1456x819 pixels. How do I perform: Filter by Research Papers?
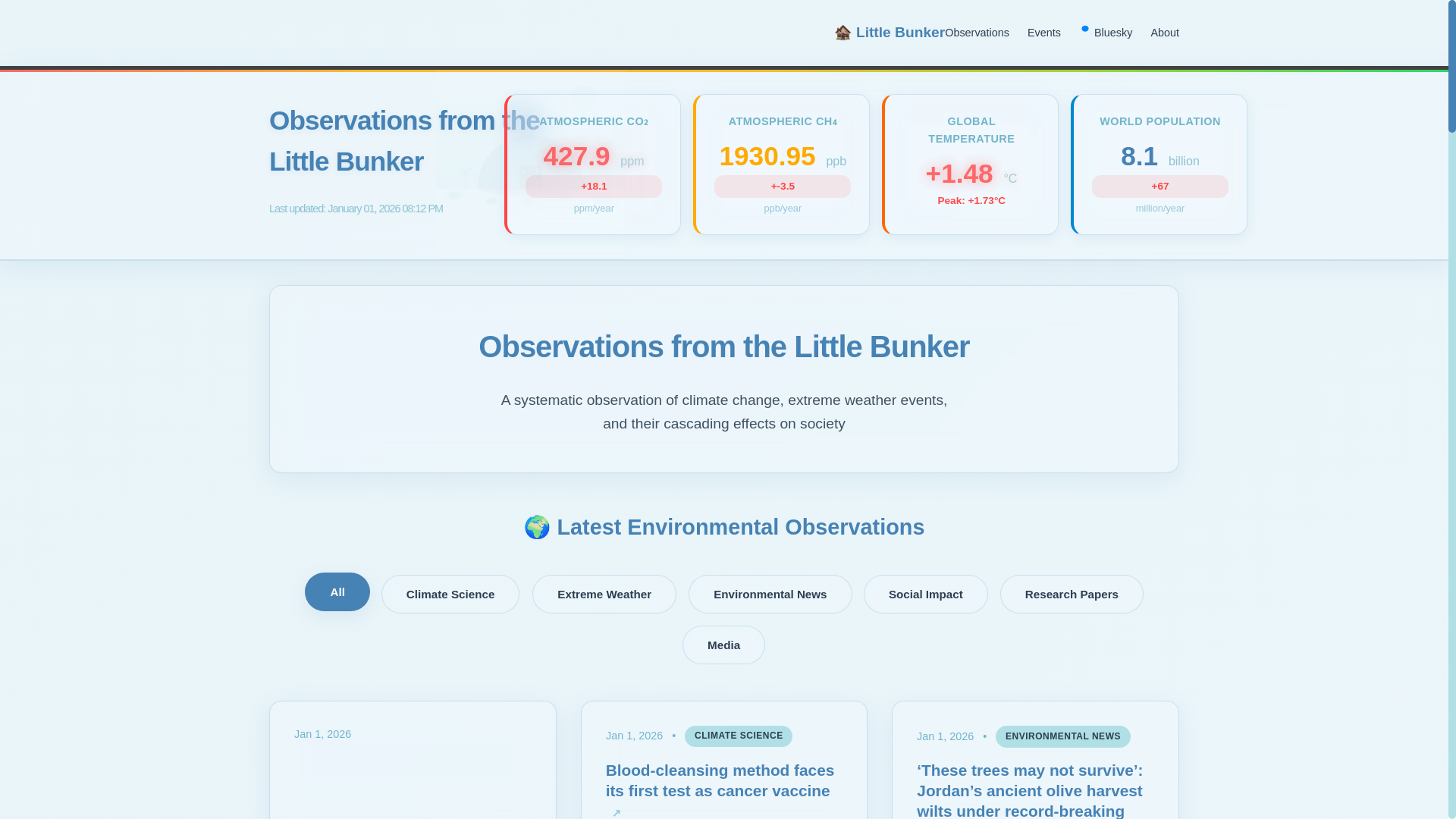(1072, 594)
